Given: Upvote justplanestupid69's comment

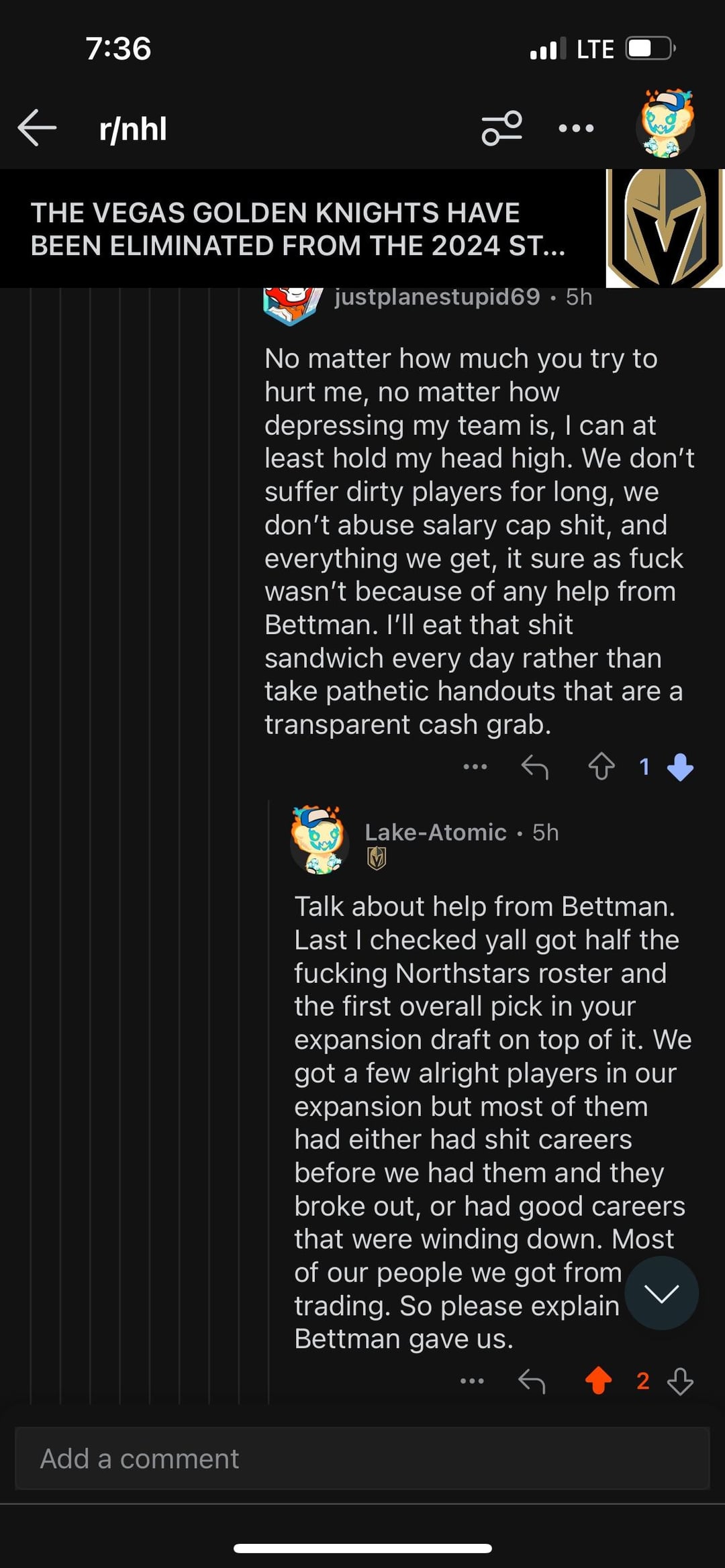Looking at the screenshot, I should [x=601, y=767].
